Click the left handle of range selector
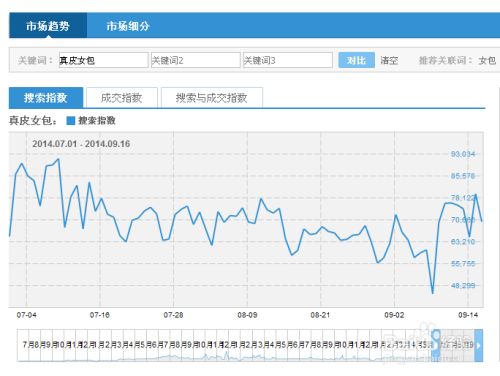Image resolution: width=500 pixels, height=376 pixels. 436,345
